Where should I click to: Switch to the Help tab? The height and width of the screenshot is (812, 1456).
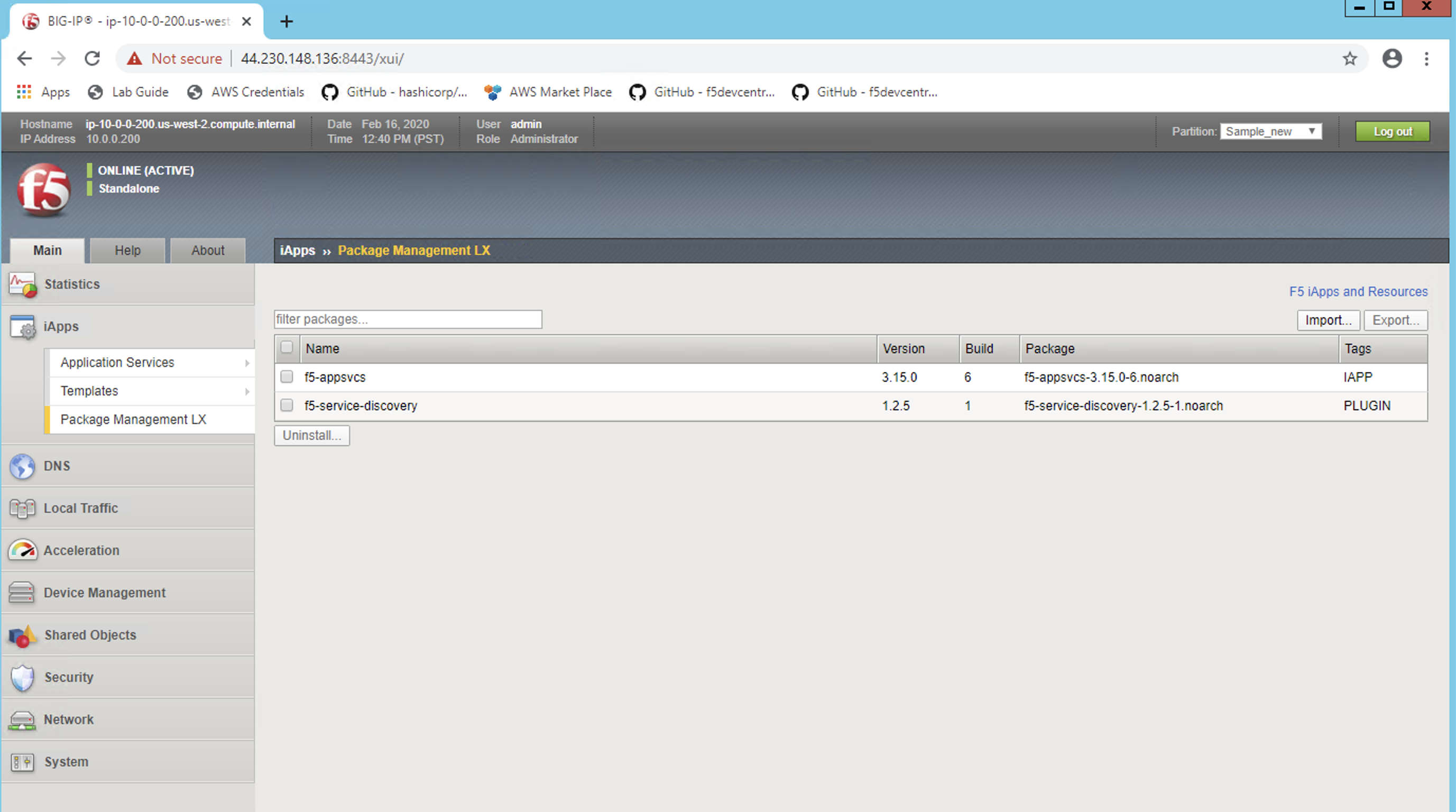pyautogui.click(x=128, y=251)
